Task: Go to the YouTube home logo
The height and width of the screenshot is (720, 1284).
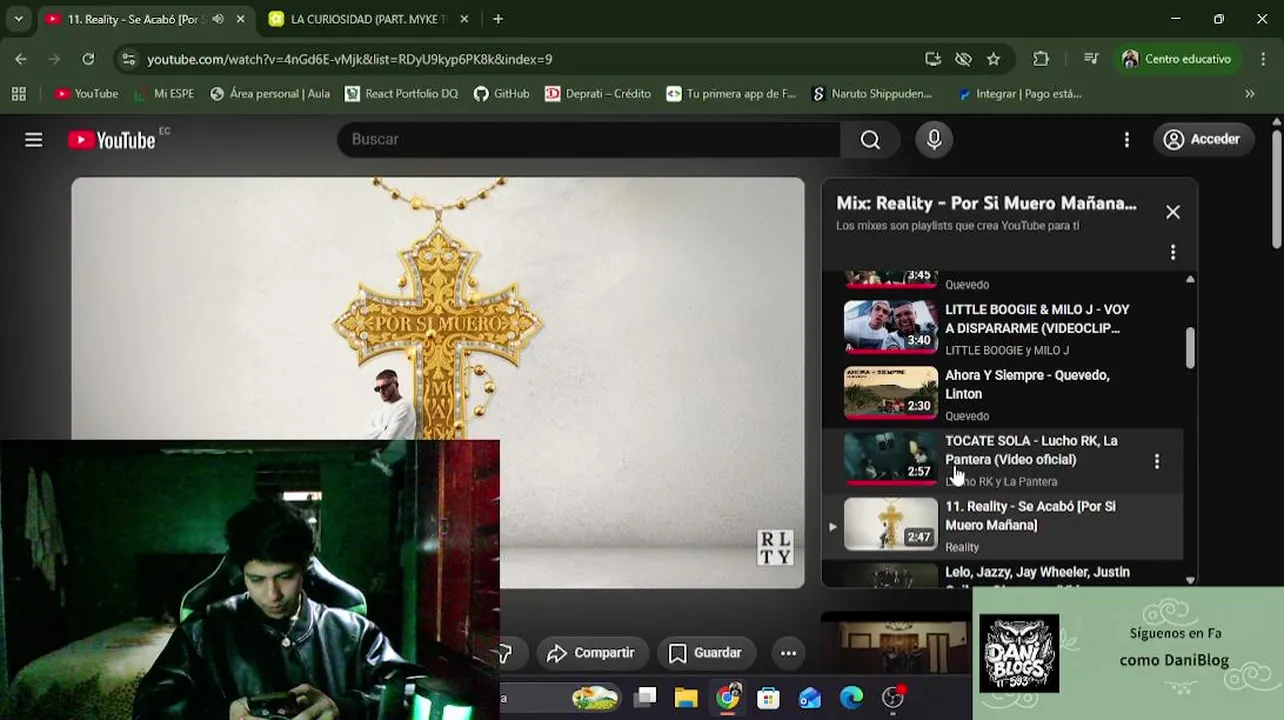Action: (x=111, y=140)
